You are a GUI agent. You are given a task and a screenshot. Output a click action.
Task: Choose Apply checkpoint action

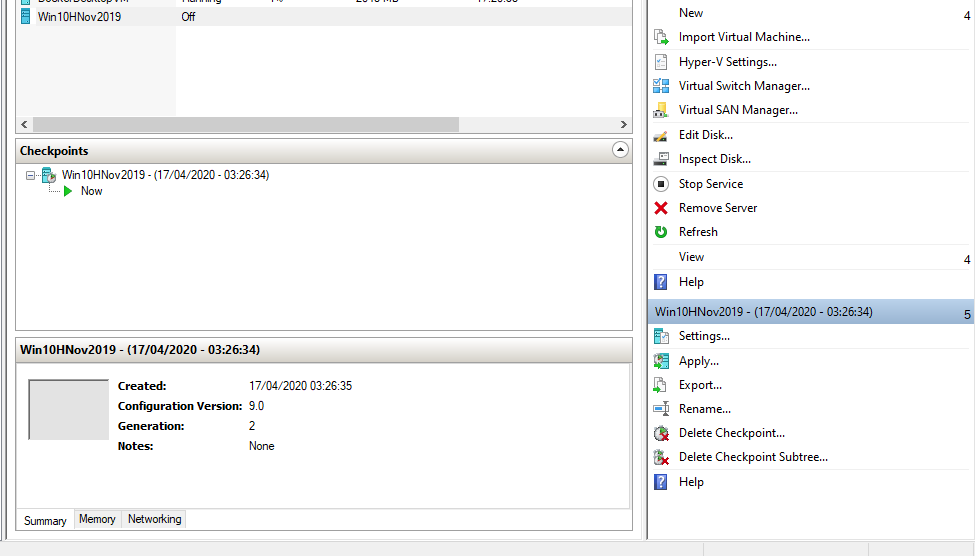click(x=698, y=361)
